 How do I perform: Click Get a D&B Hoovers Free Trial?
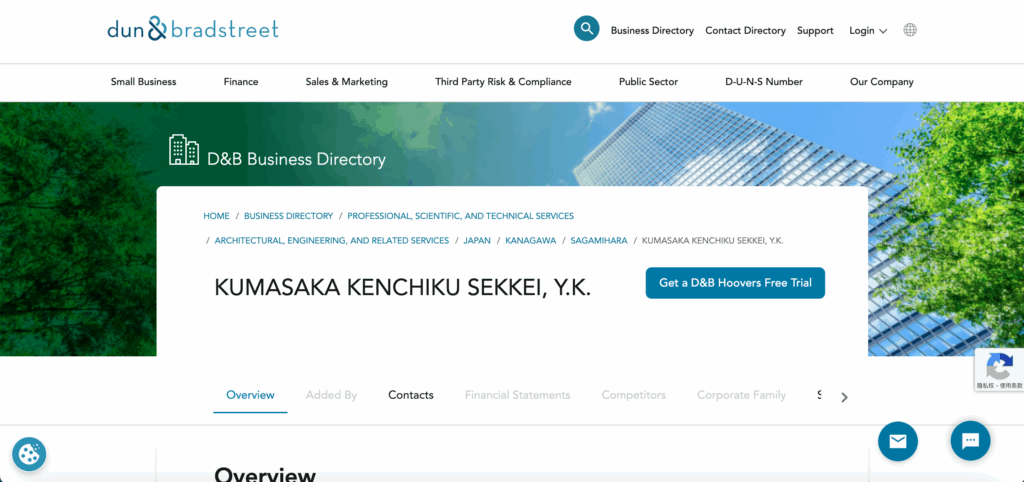pyautogui.click(x=735, y=283)
